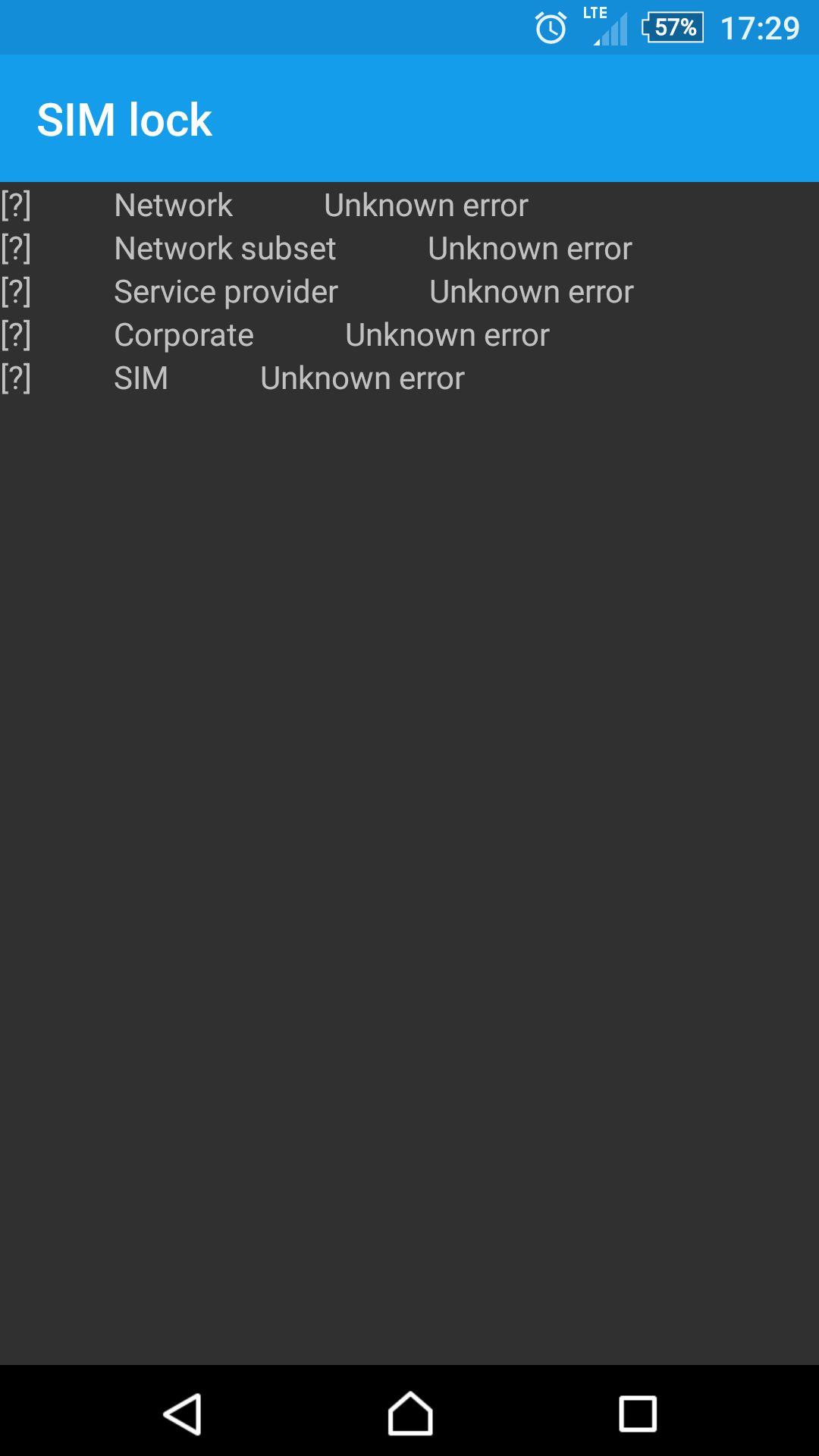Tap the [?] marker beside Corporate

[16, 335]
